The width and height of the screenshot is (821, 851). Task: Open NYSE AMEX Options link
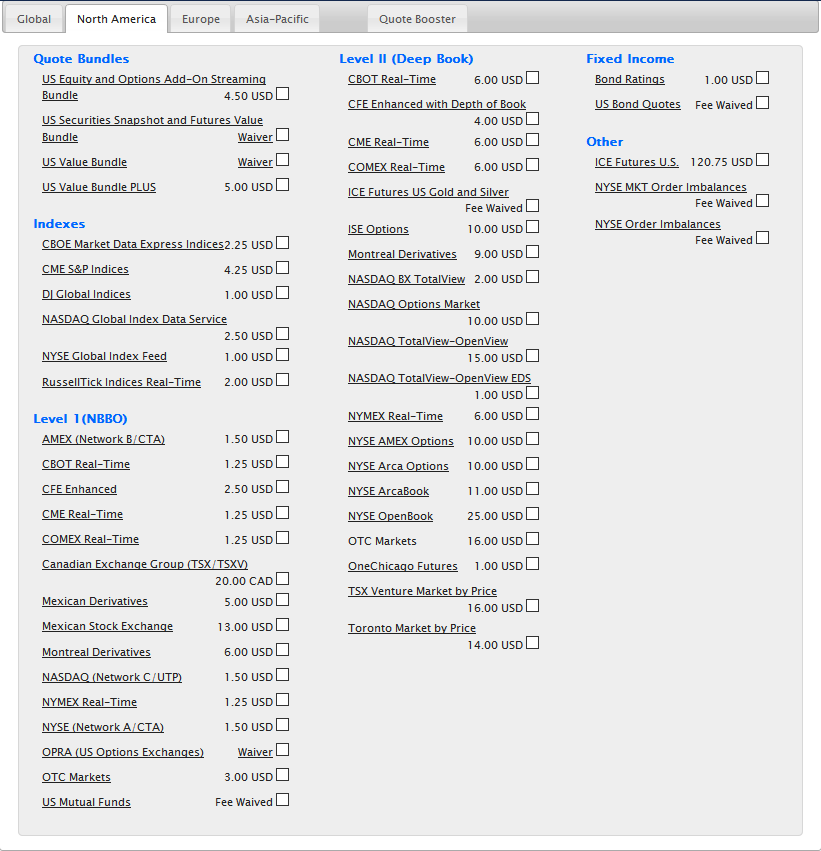click(x=400, y=441)
